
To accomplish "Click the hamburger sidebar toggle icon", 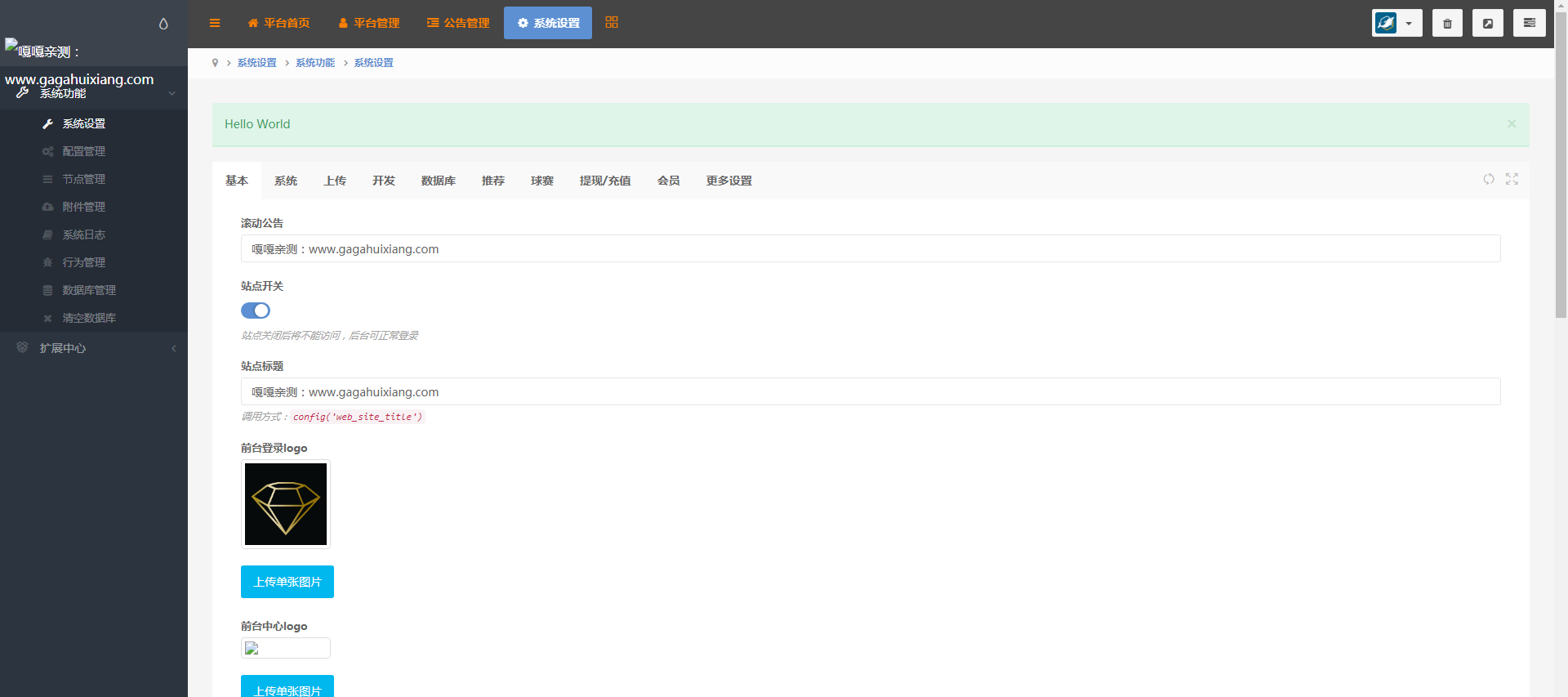I will coord(215,23).
